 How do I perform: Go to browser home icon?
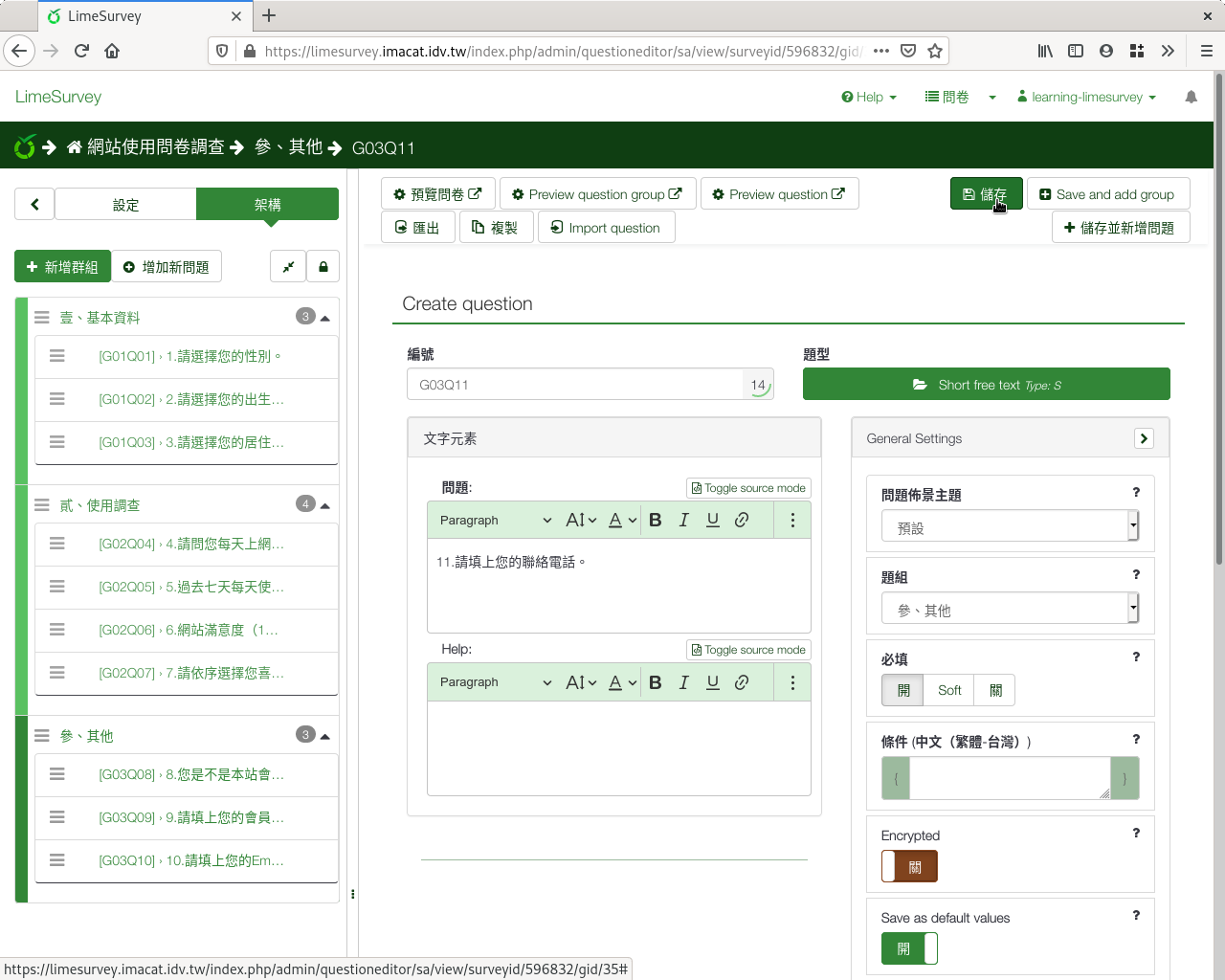pos(112,51)
